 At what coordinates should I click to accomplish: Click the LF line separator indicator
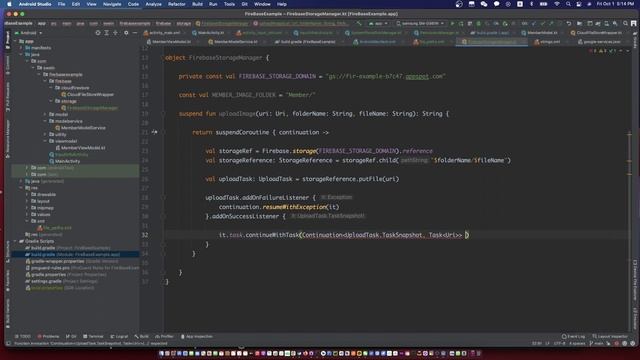click(547, 344)
